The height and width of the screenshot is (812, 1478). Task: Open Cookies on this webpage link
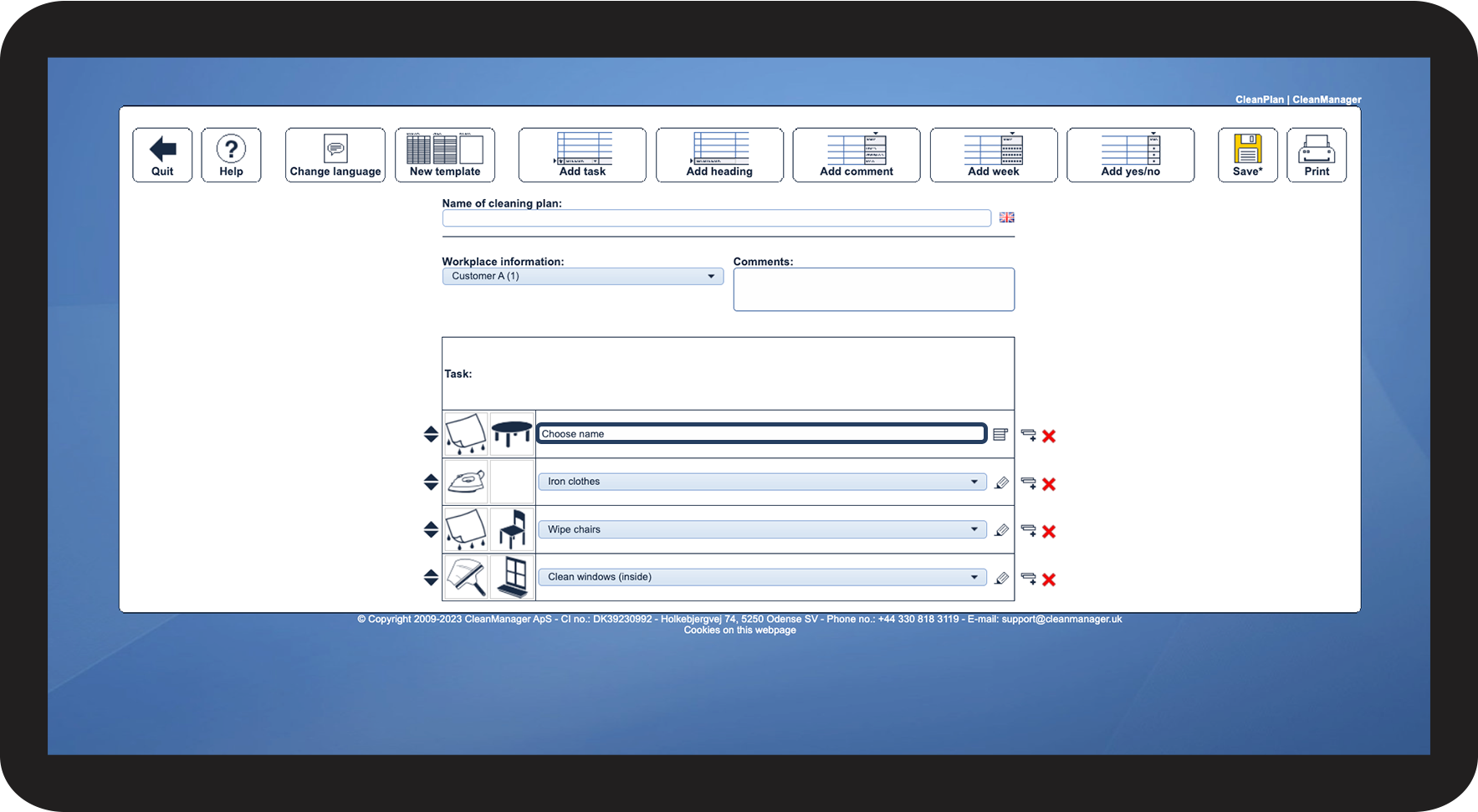coord(739,631)
